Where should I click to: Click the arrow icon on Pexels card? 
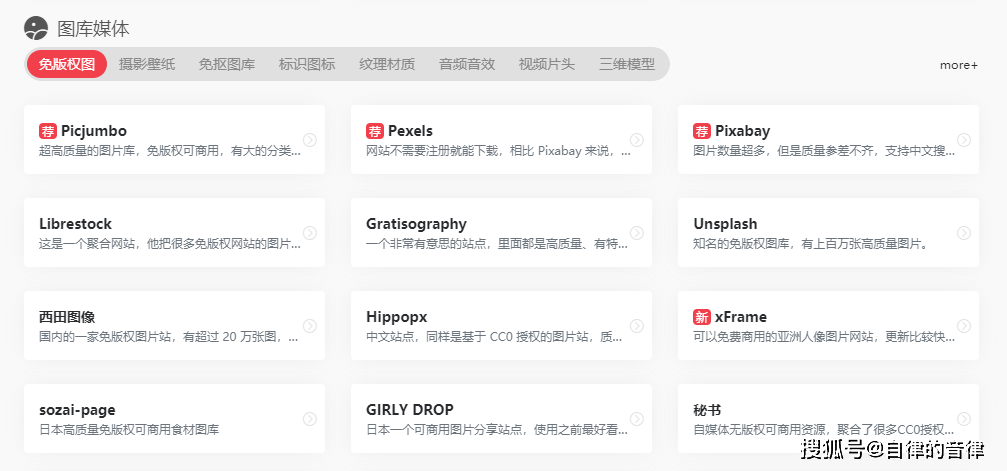pyautogui.click(x=636, y=140)
